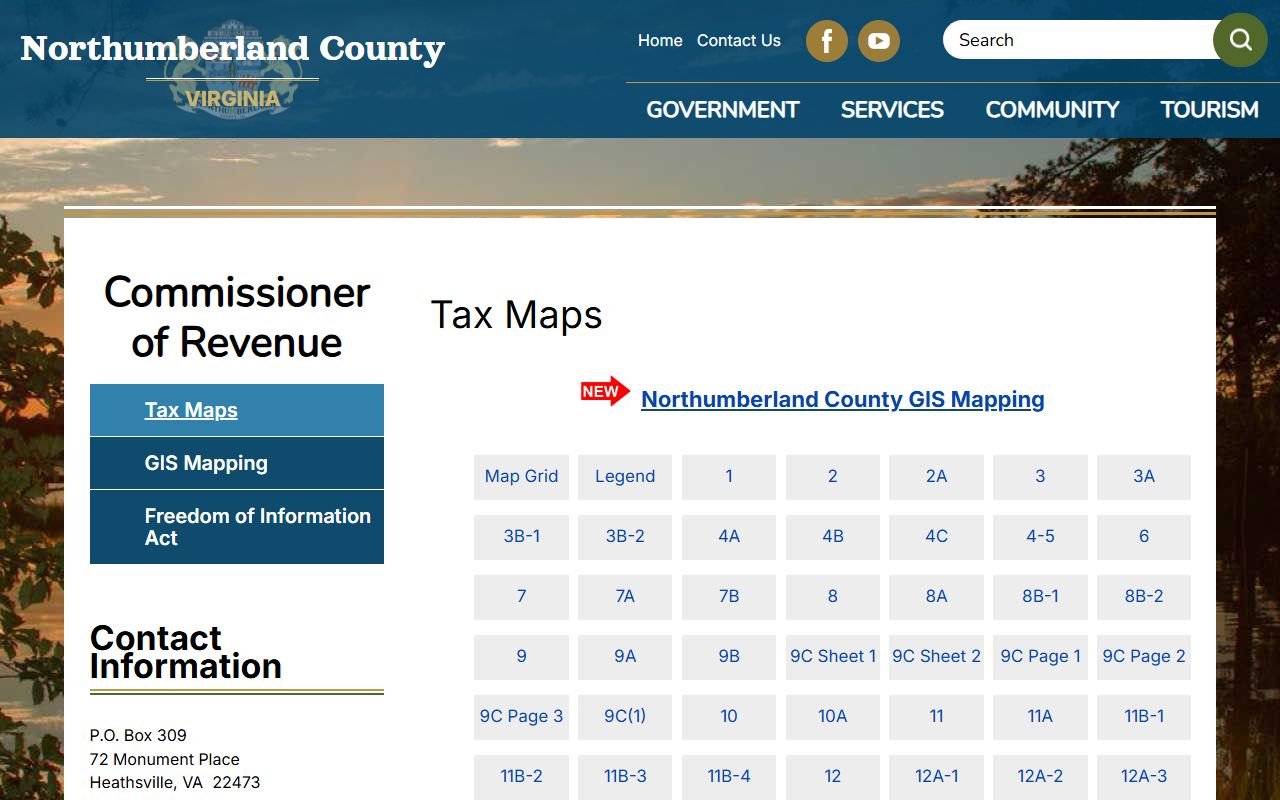Open tax map 12A-1
The height and width of the screenshot is (800, 1280).
(x=936, y=777)
